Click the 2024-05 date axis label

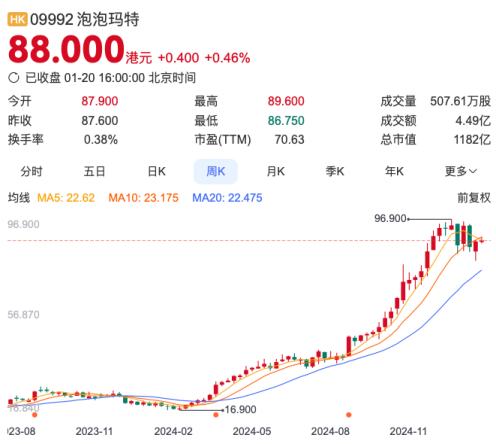[x=252, y=431]
